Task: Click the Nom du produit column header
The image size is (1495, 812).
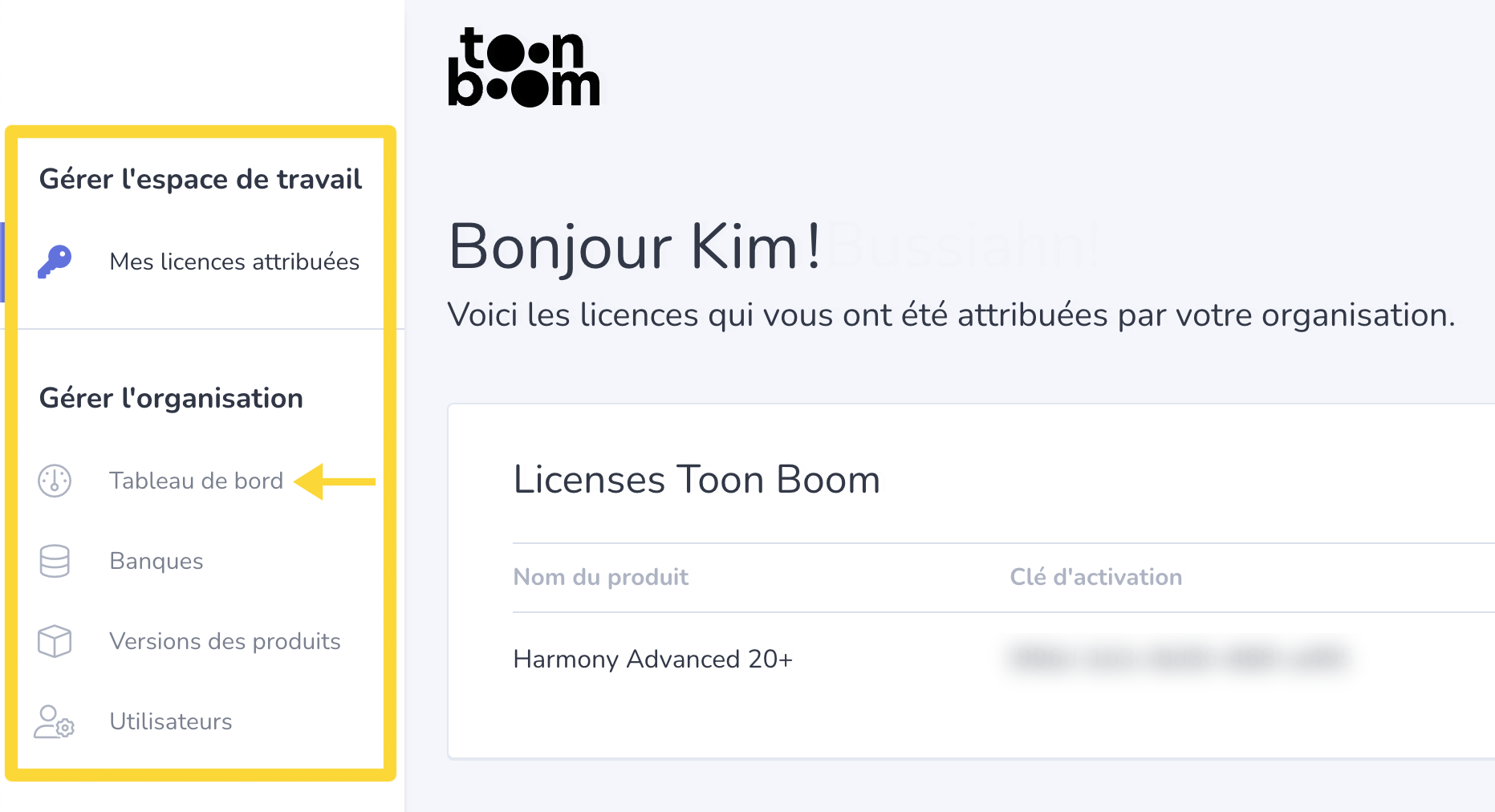Action: [601, 577]
